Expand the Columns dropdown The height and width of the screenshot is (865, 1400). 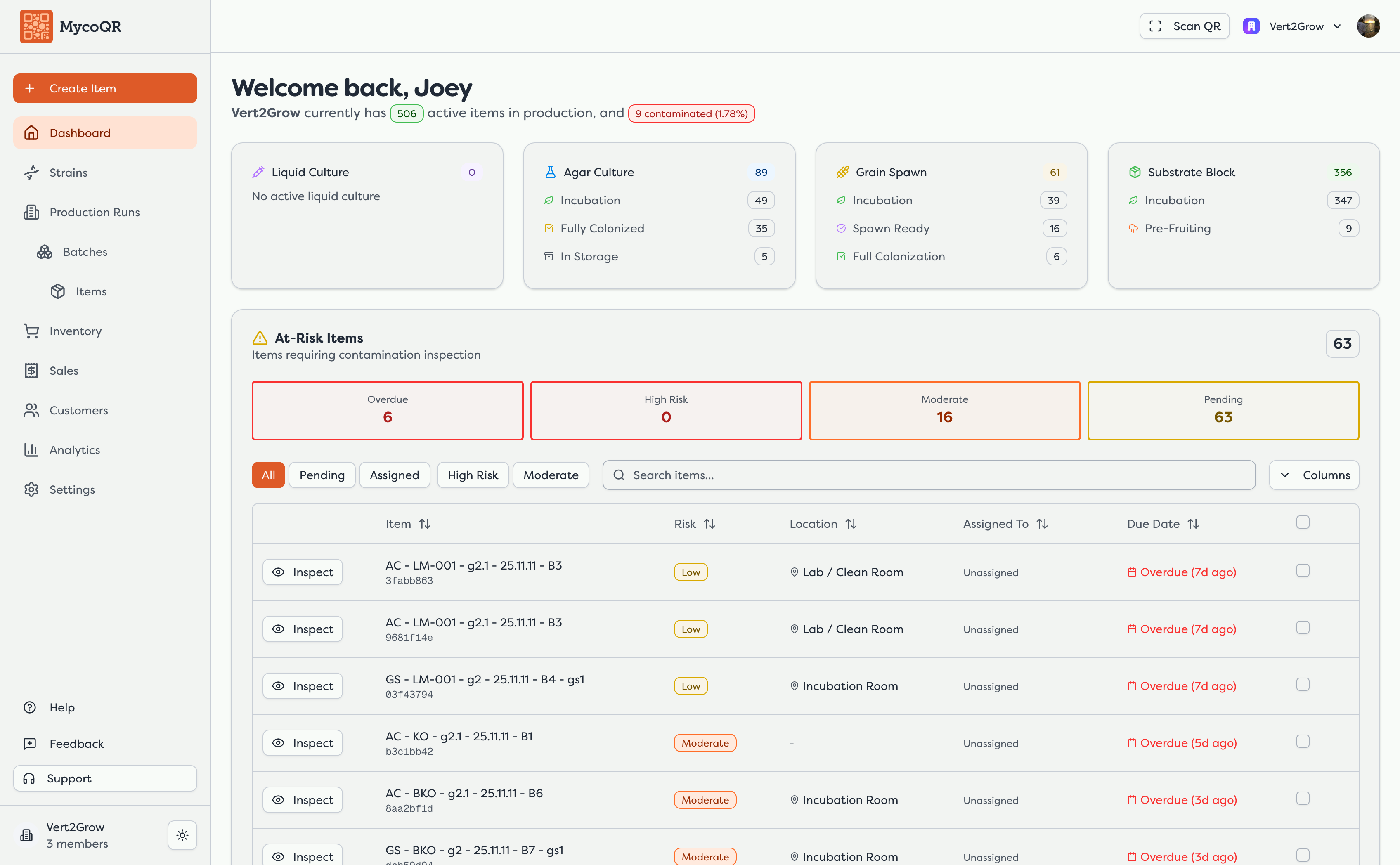coord(1314,475)
